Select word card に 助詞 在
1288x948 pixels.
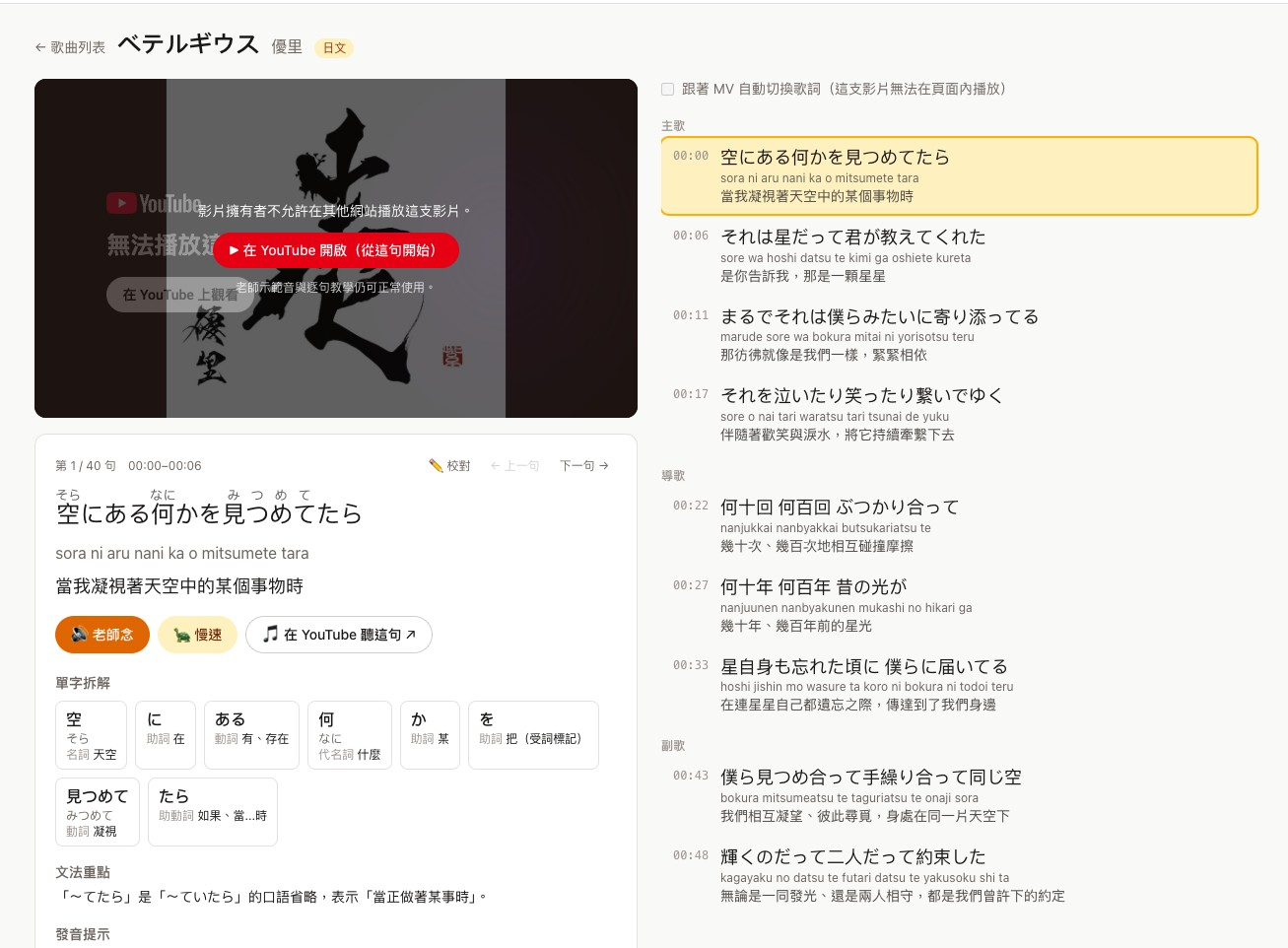pyautogui.click(x=166, y=735)
